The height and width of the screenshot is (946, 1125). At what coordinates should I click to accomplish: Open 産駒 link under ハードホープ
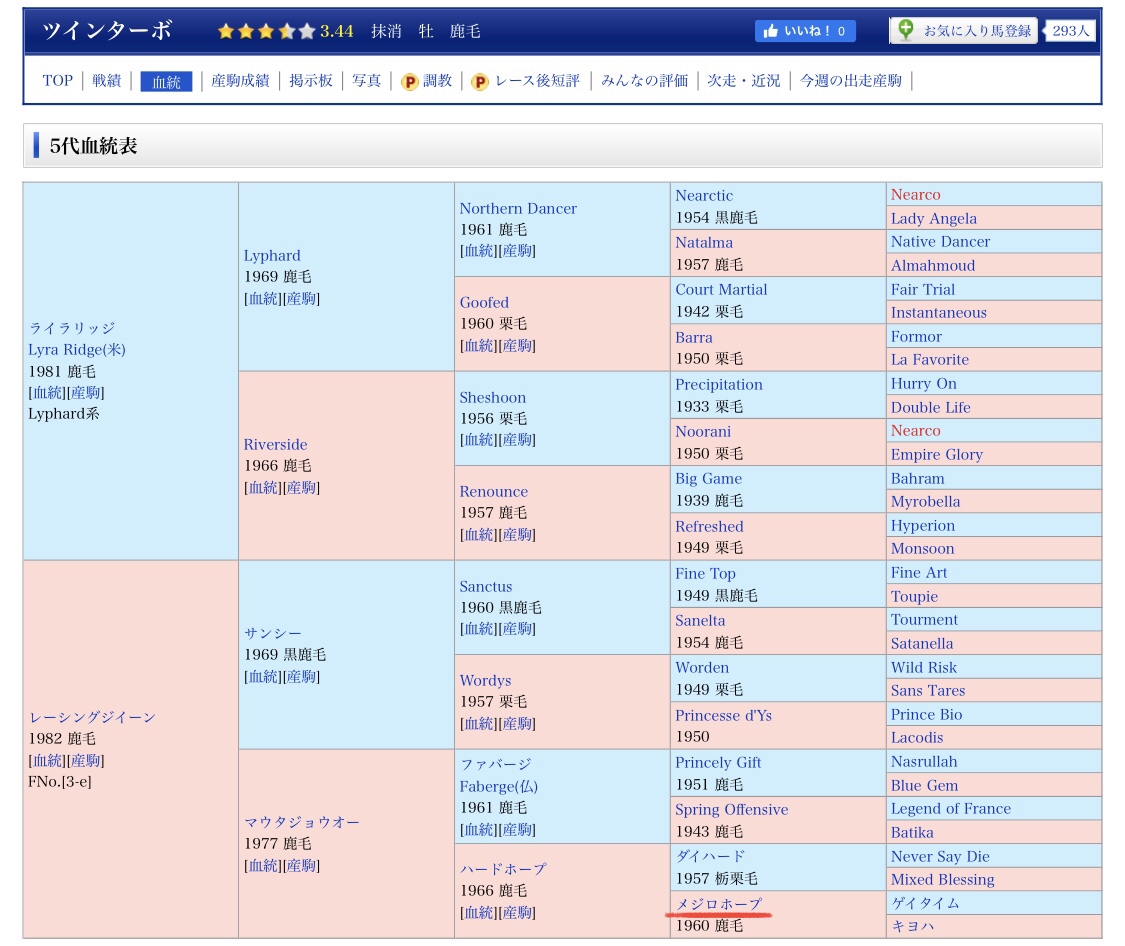pos(517,912)
